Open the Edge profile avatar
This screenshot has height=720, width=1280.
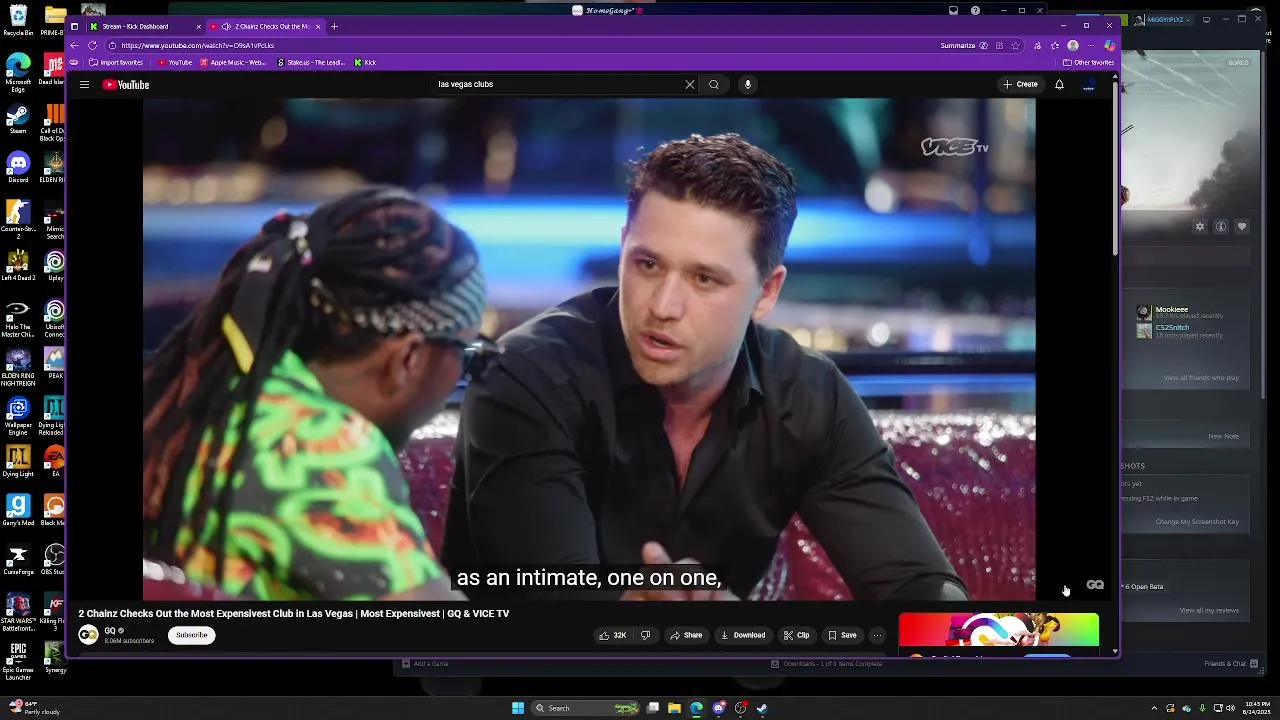tap(1073, 45)
